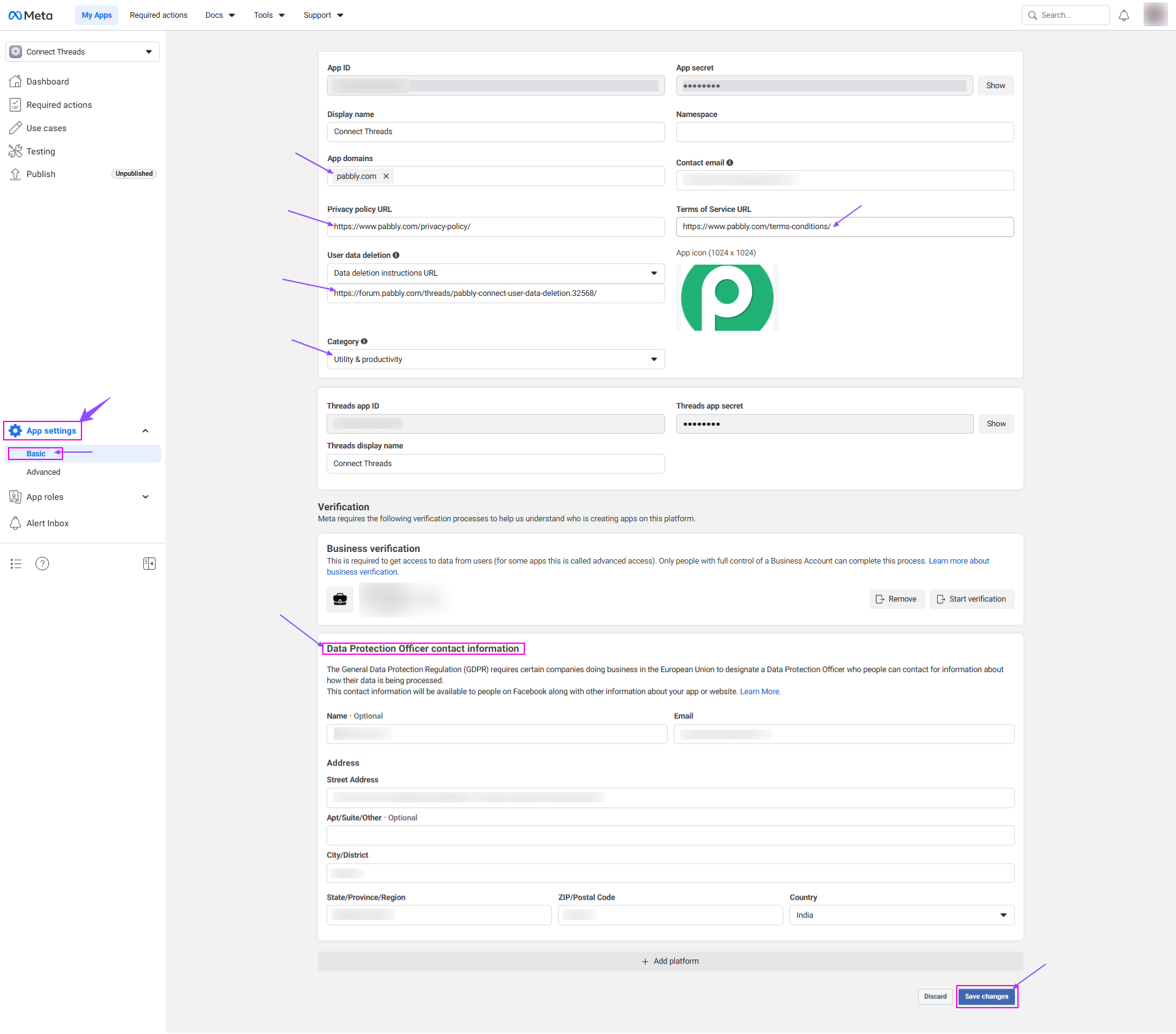The image size is (1176, 1034).
Task: Open the Connect Threads app selector
Action: coord(83,52)
